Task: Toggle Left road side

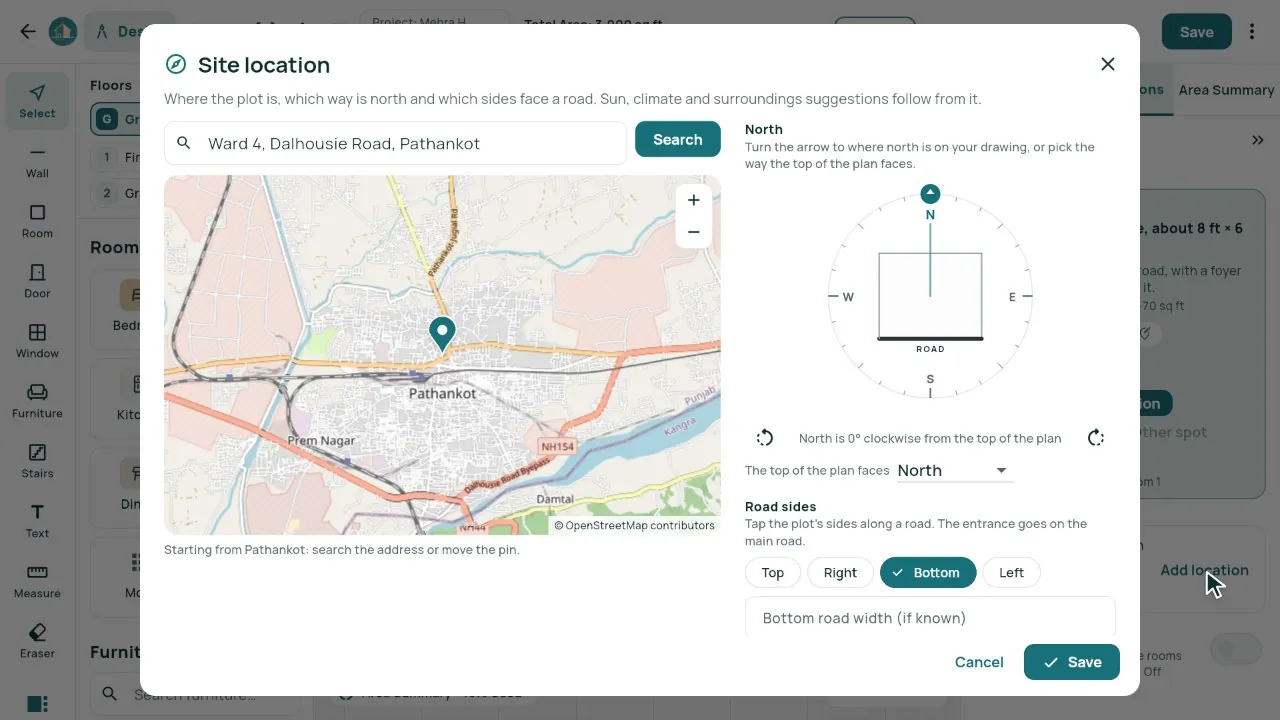Action: 1011,573
